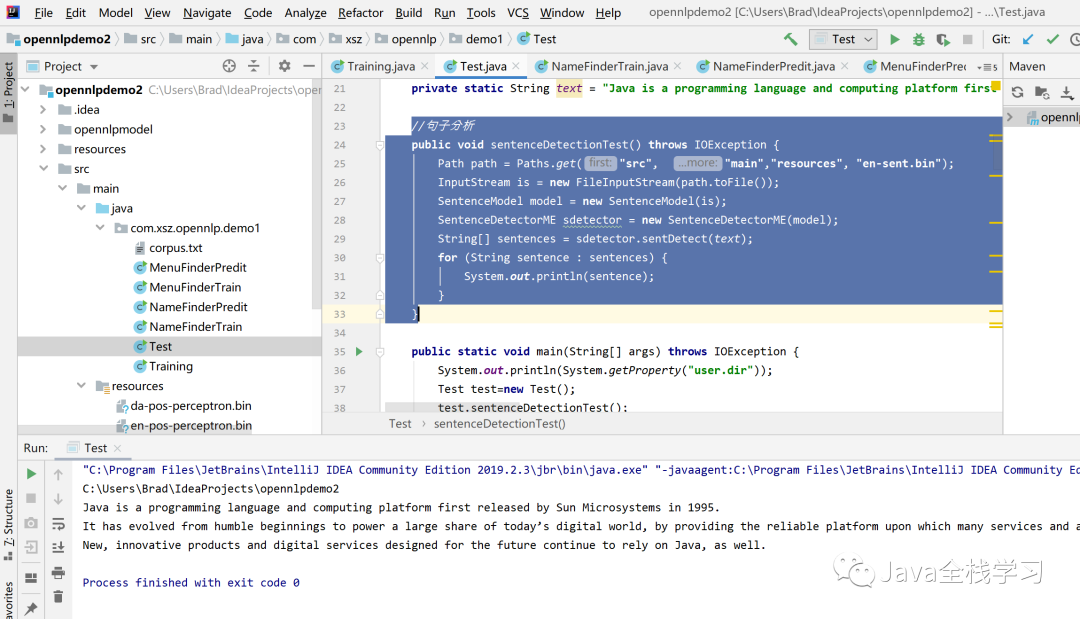Click the Build Project hammer icon
Viewport: 1080px width, 619px height.
pyautogui.click(x=791, y=39)
